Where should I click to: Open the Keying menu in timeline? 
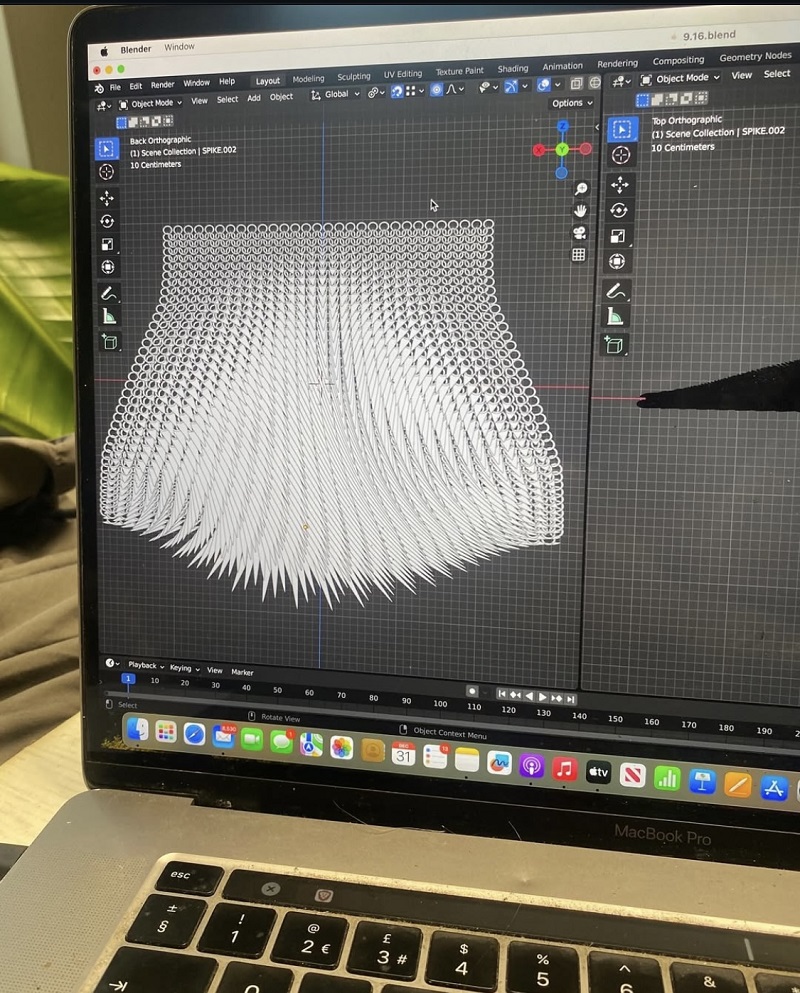pos(184,667)
